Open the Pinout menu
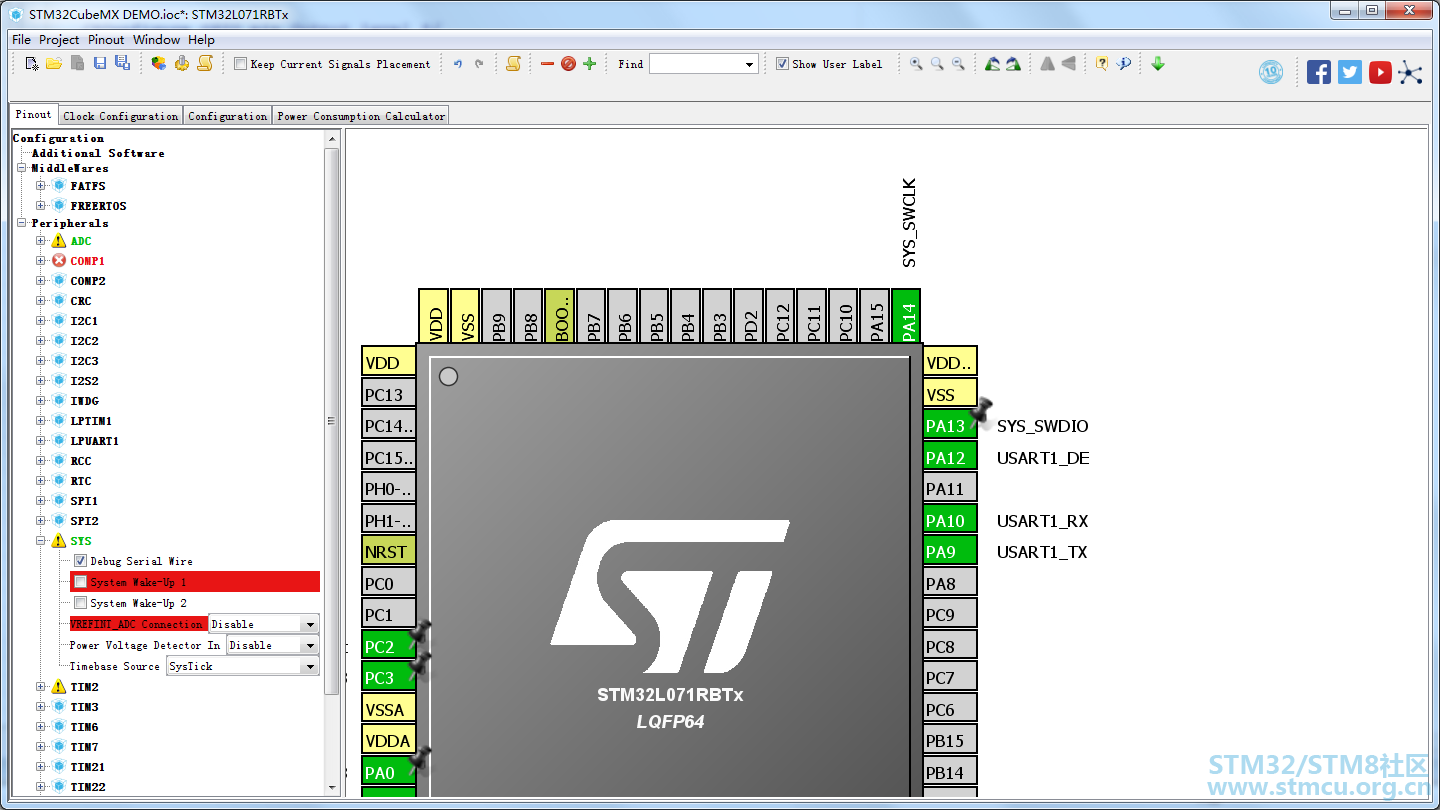 [106, 40]
